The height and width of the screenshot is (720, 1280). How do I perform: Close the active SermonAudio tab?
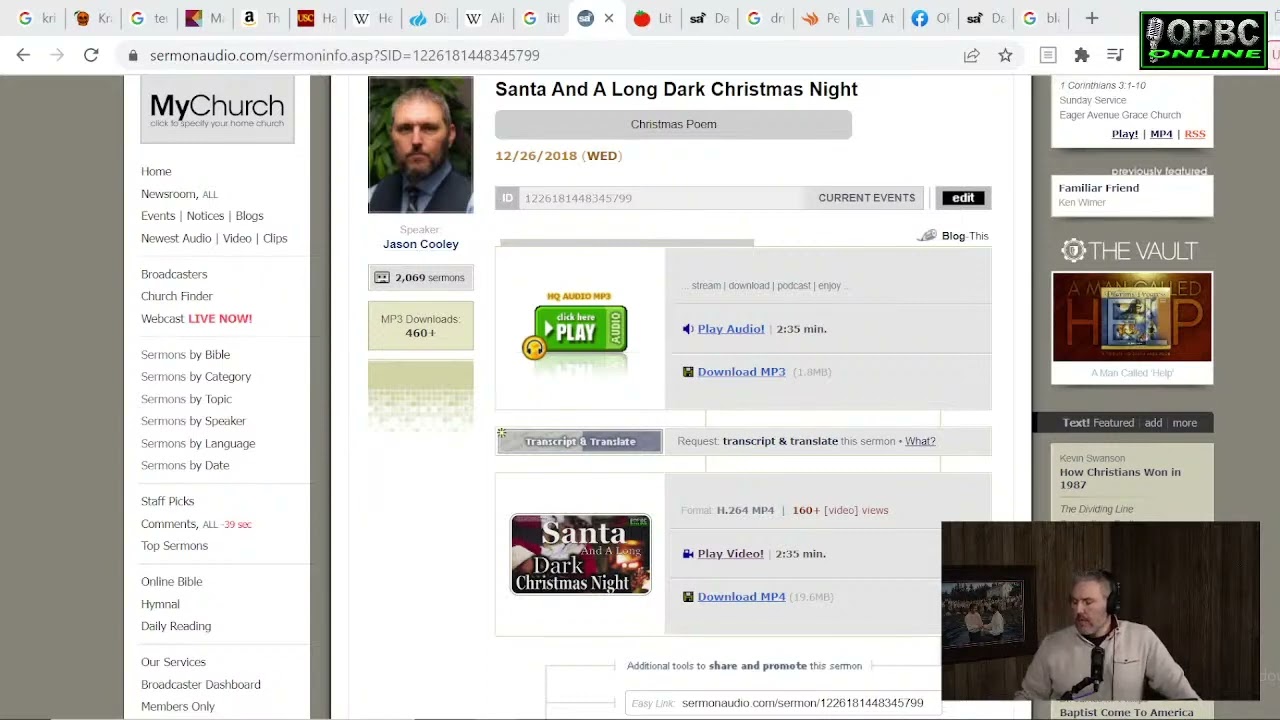tap(608, 18)
